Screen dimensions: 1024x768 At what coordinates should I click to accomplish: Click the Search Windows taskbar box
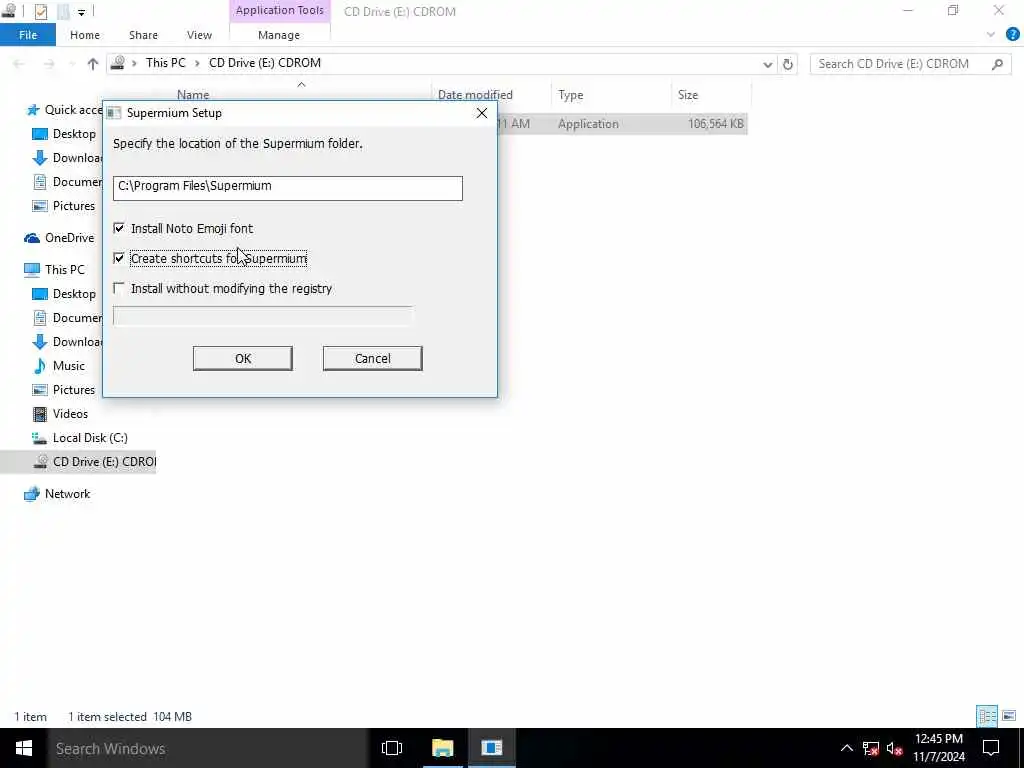pyautogui.click(x=207, y=748)
